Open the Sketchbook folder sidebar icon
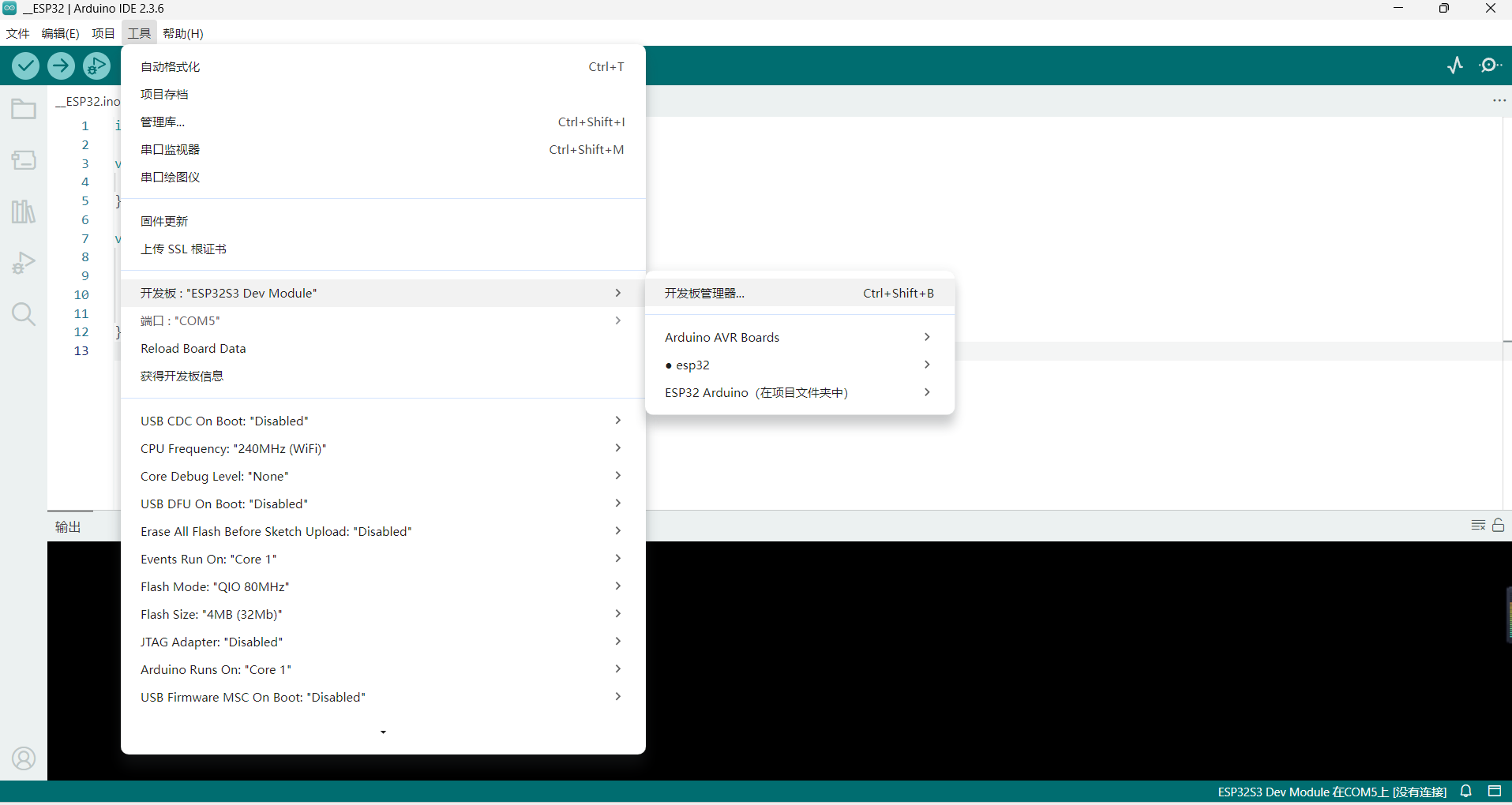 click(x=24, y=109)
